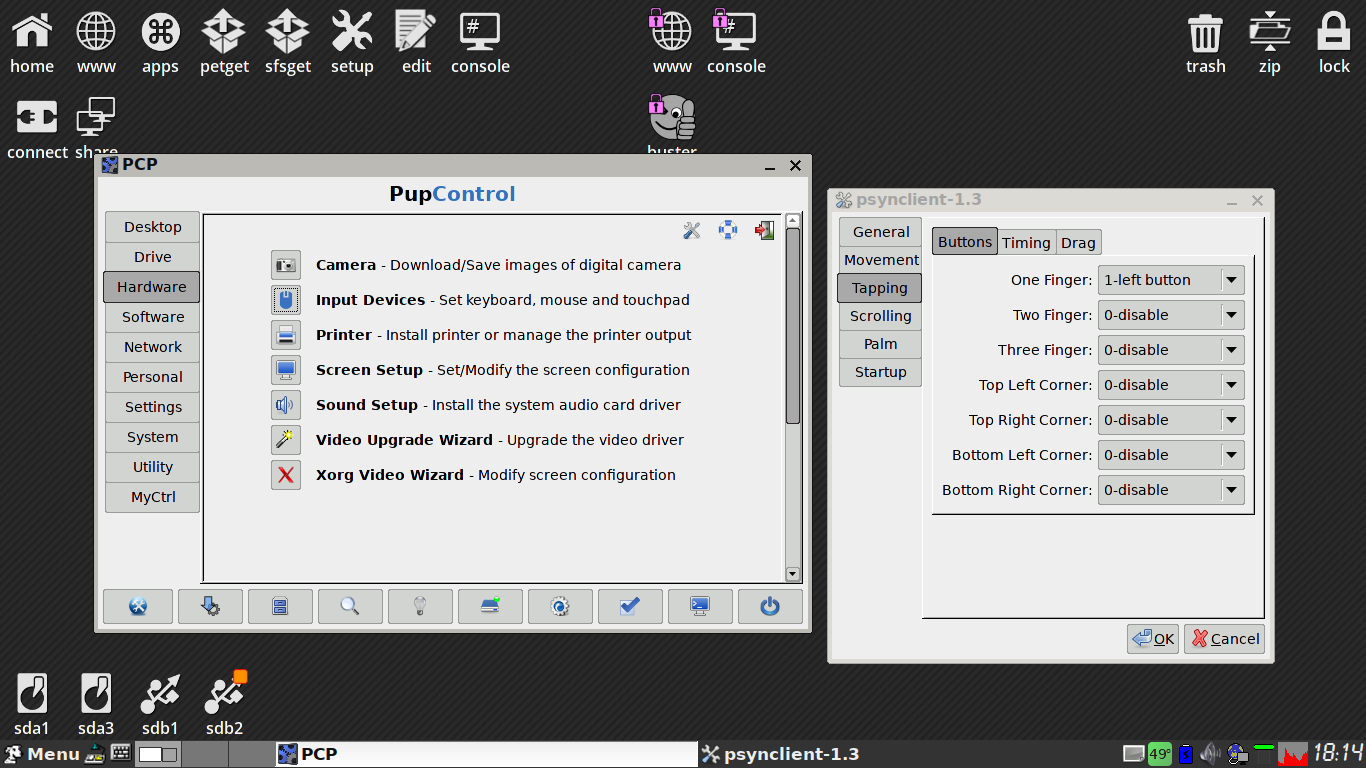
Task: Open the Sound Setup speaker icon
Action: (286, 405)
